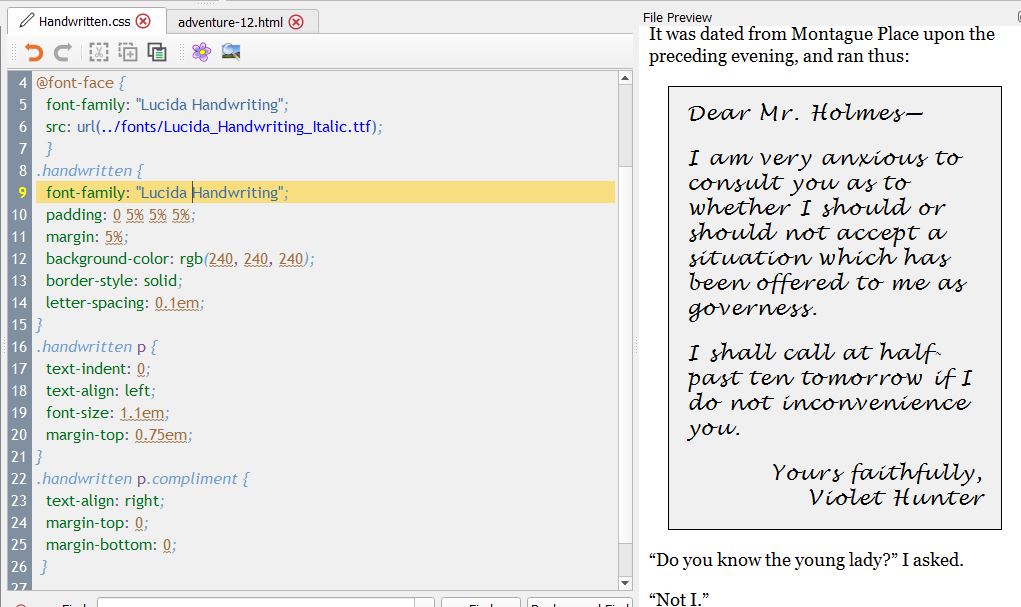Image resolution: width=1021 pixels, height=607 pixels.
Task: Select the Handwritten.css tab
Action: [x=85, y=21]
